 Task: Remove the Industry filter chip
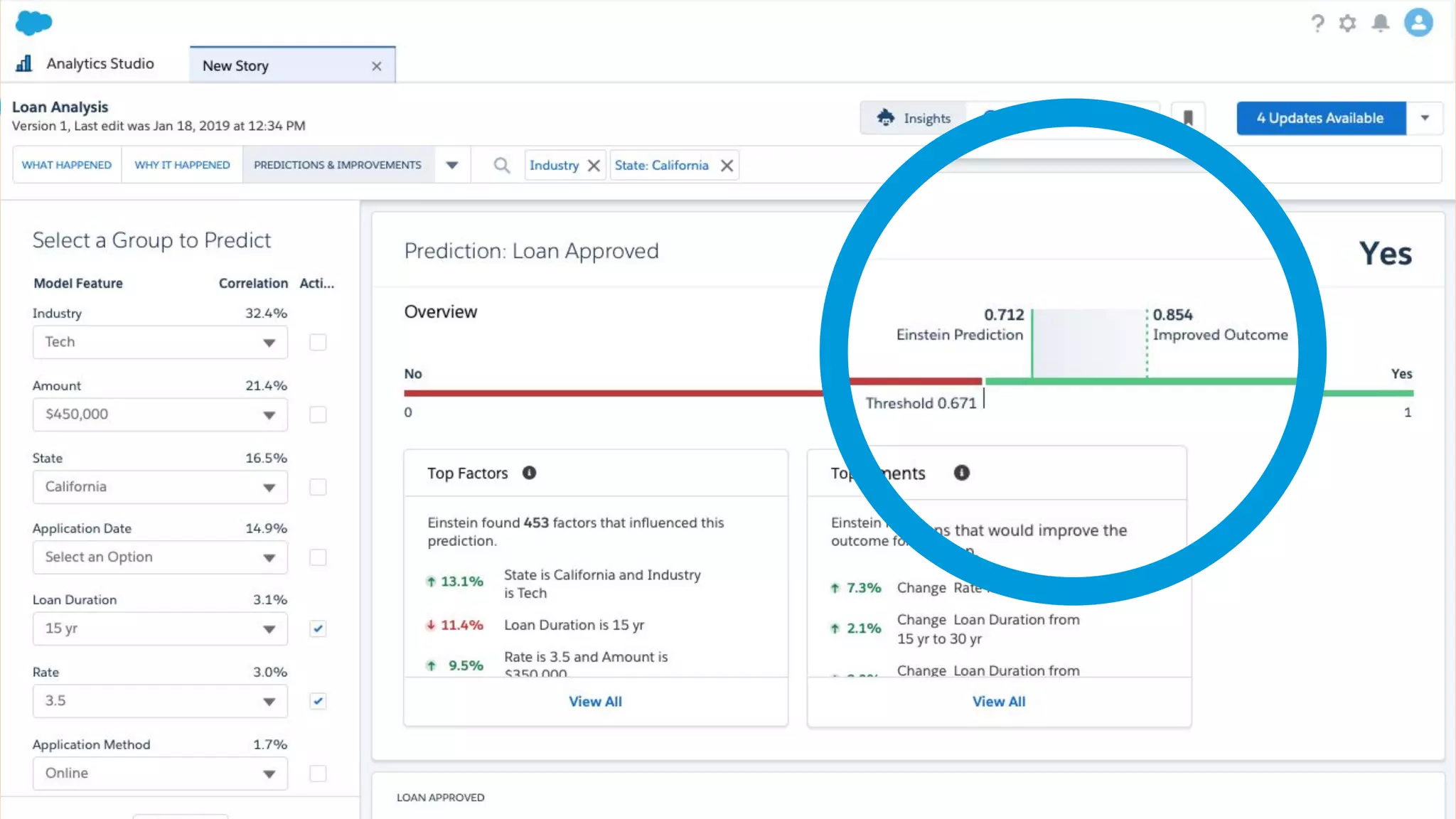[594, 166]
